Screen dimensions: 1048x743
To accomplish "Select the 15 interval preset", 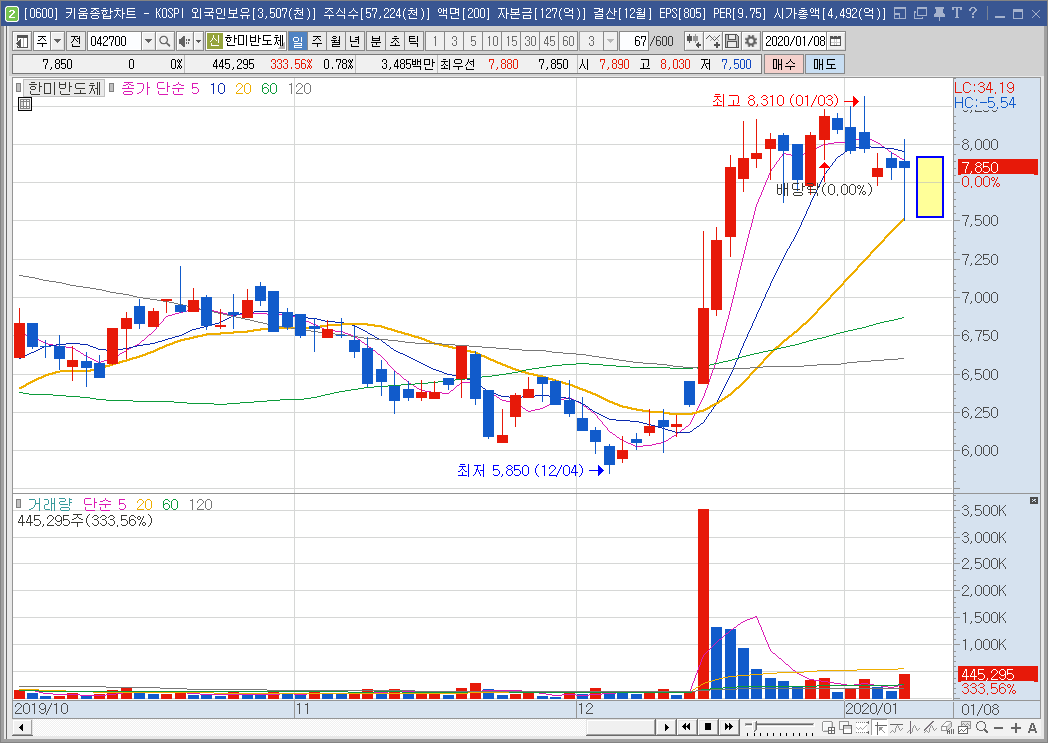I will pyautogui.click(x=511, y=41).
